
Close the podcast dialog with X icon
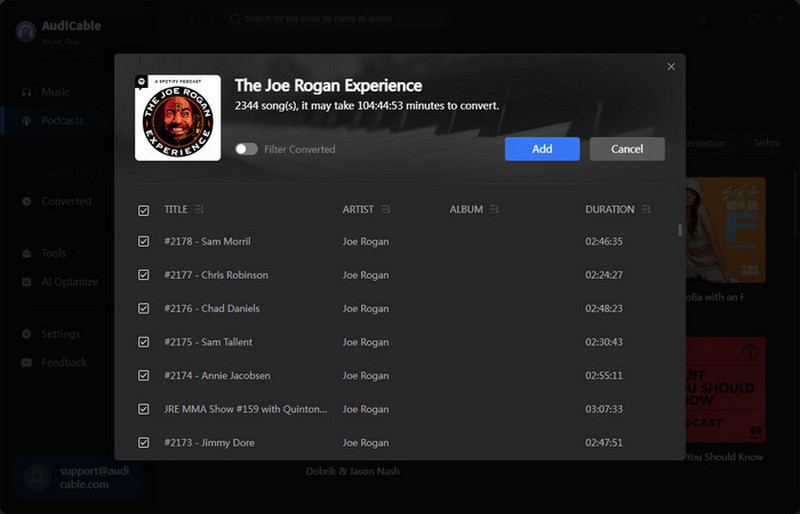671,67
